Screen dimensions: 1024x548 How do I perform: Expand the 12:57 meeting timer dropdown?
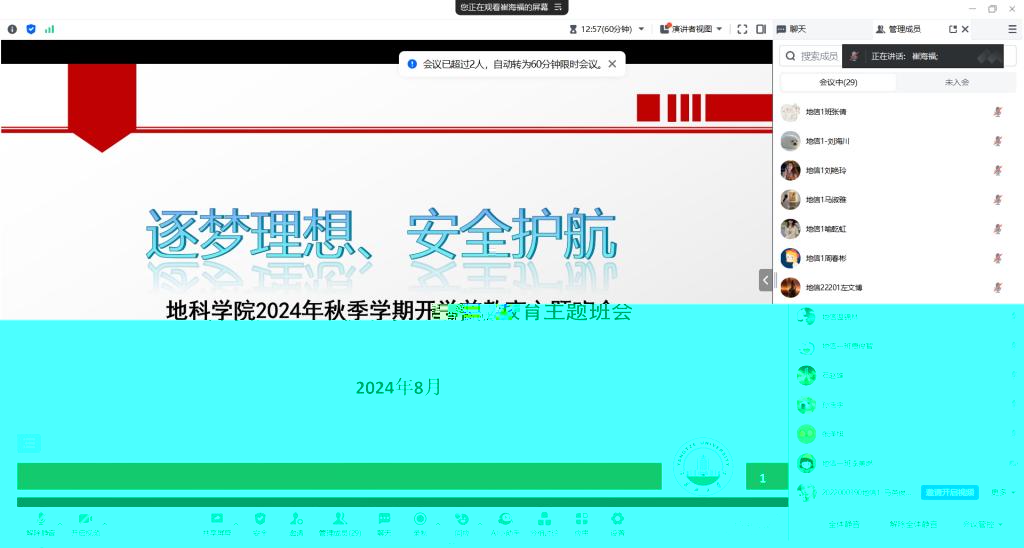coord(613,29)
